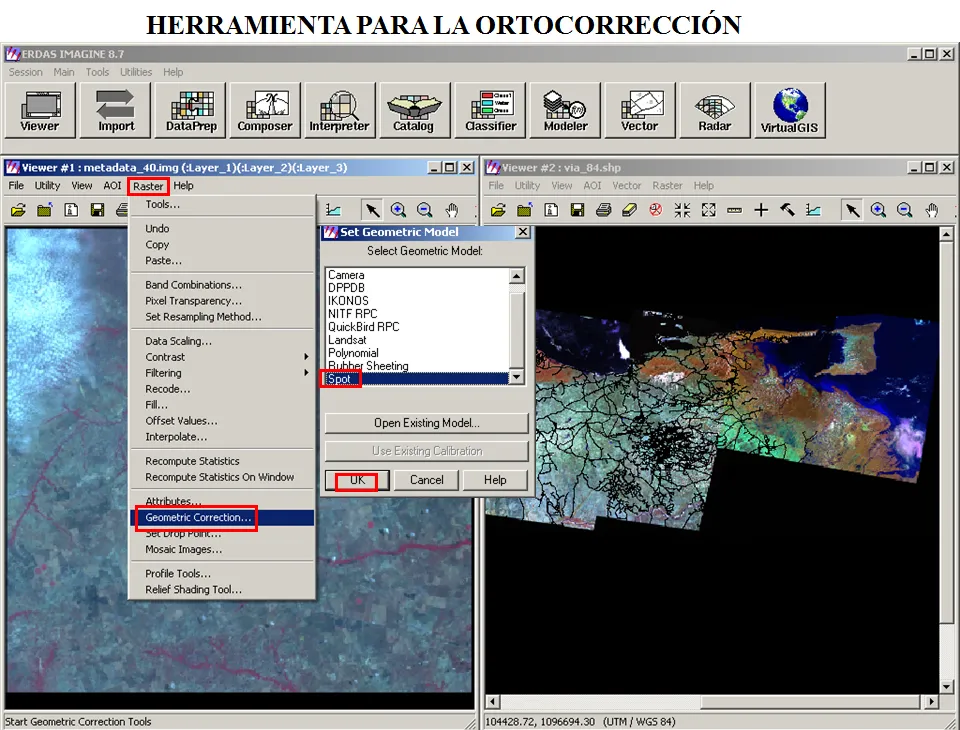Select Landsat in geometric model list
The height and width of the screenshot is (730, 960).
[417, 340]
